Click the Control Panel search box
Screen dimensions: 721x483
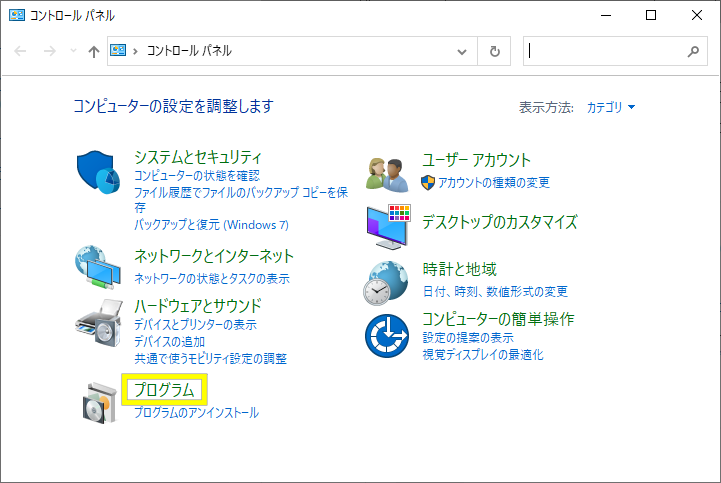point(605,51)
